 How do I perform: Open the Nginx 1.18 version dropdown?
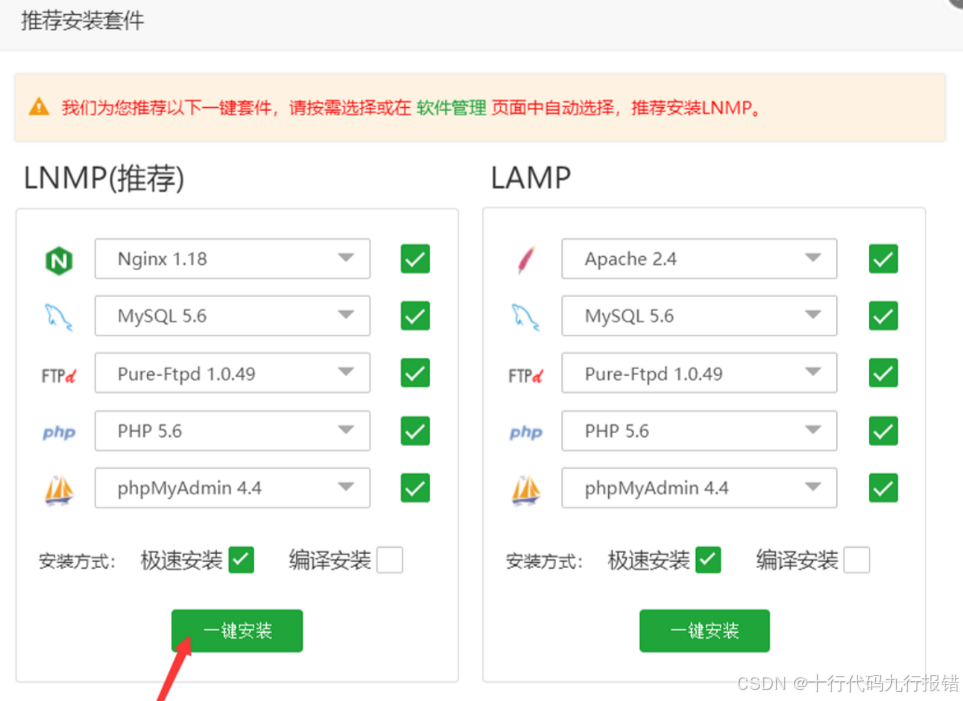[x=232, y=259]
